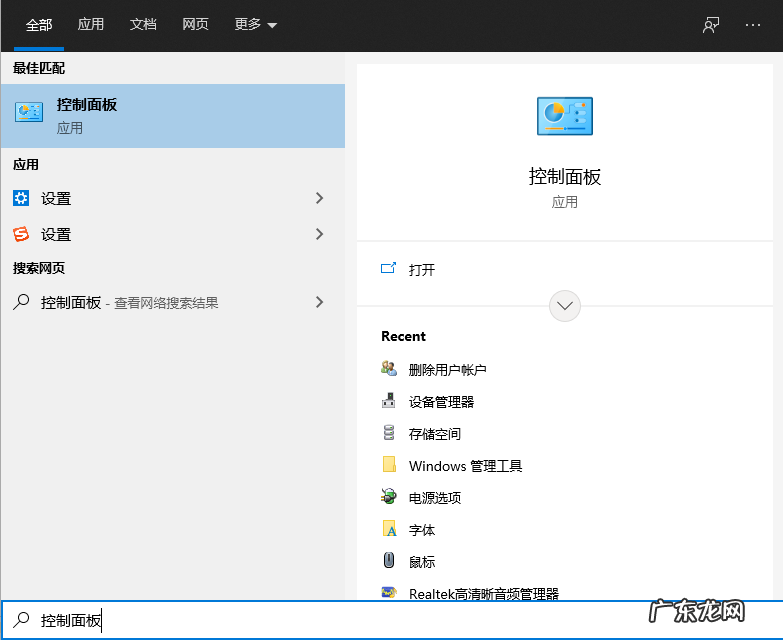Click the 控制面板 title in preview pane

pyautogui.click(x=565, y=177)
